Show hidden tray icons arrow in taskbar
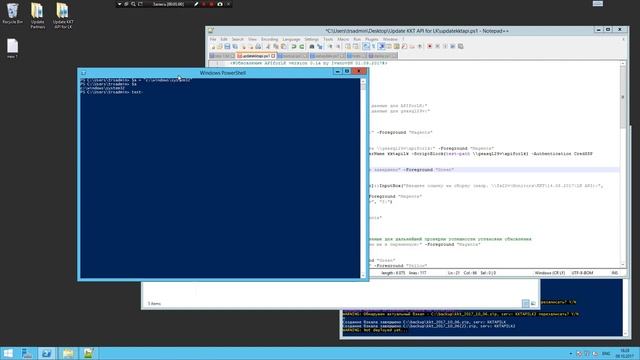 point(571,353)
